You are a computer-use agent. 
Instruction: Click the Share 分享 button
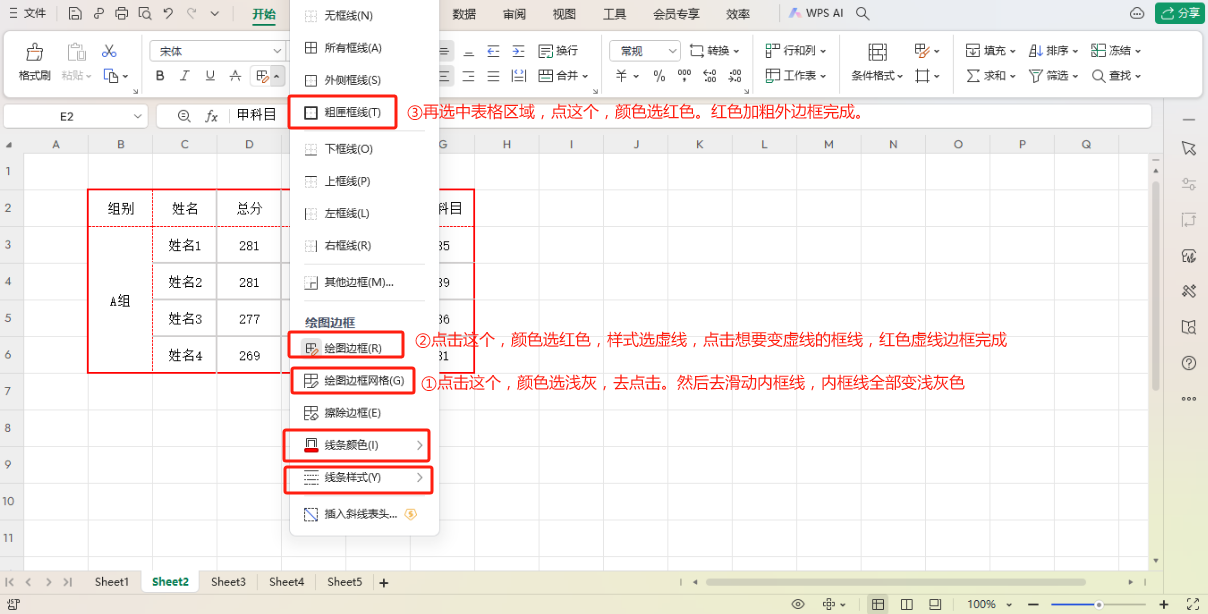tap(1180, 13)
